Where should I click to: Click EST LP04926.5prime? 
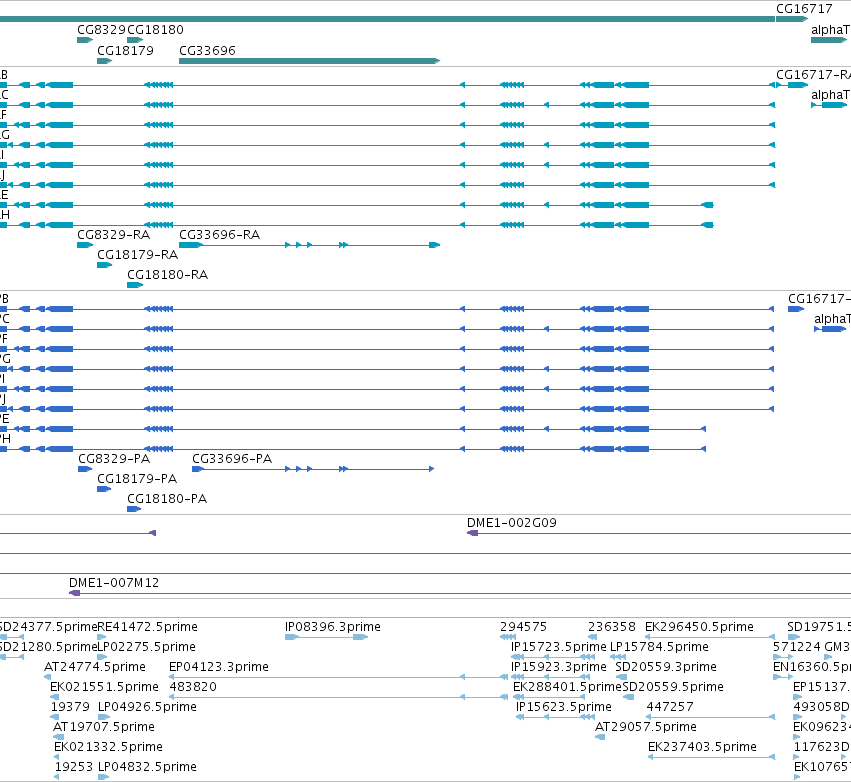coord(148,707)
